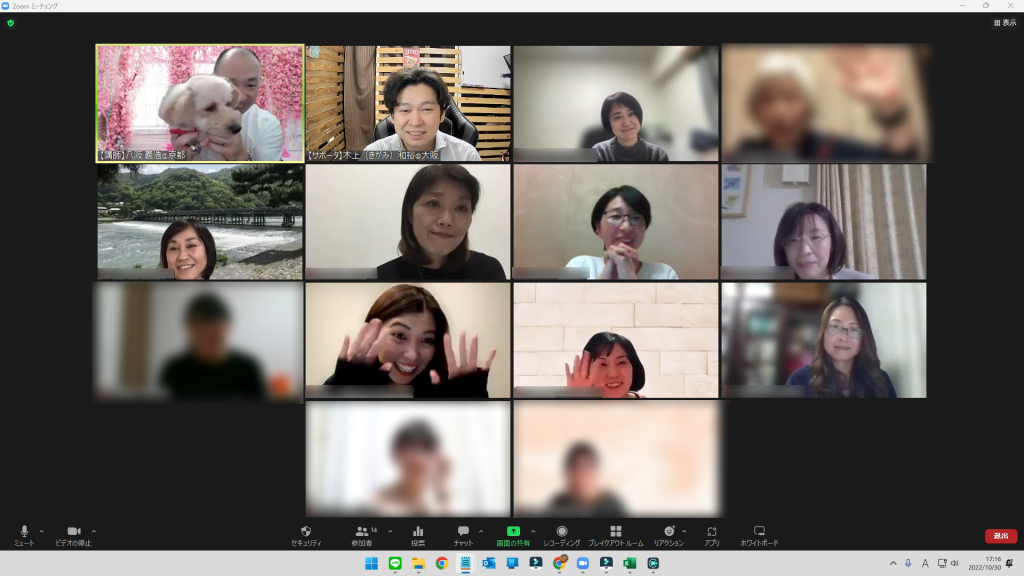Expand audio options arrow beside Mute
This screenshot has width=1024, height=576.
tap(41, 531)
